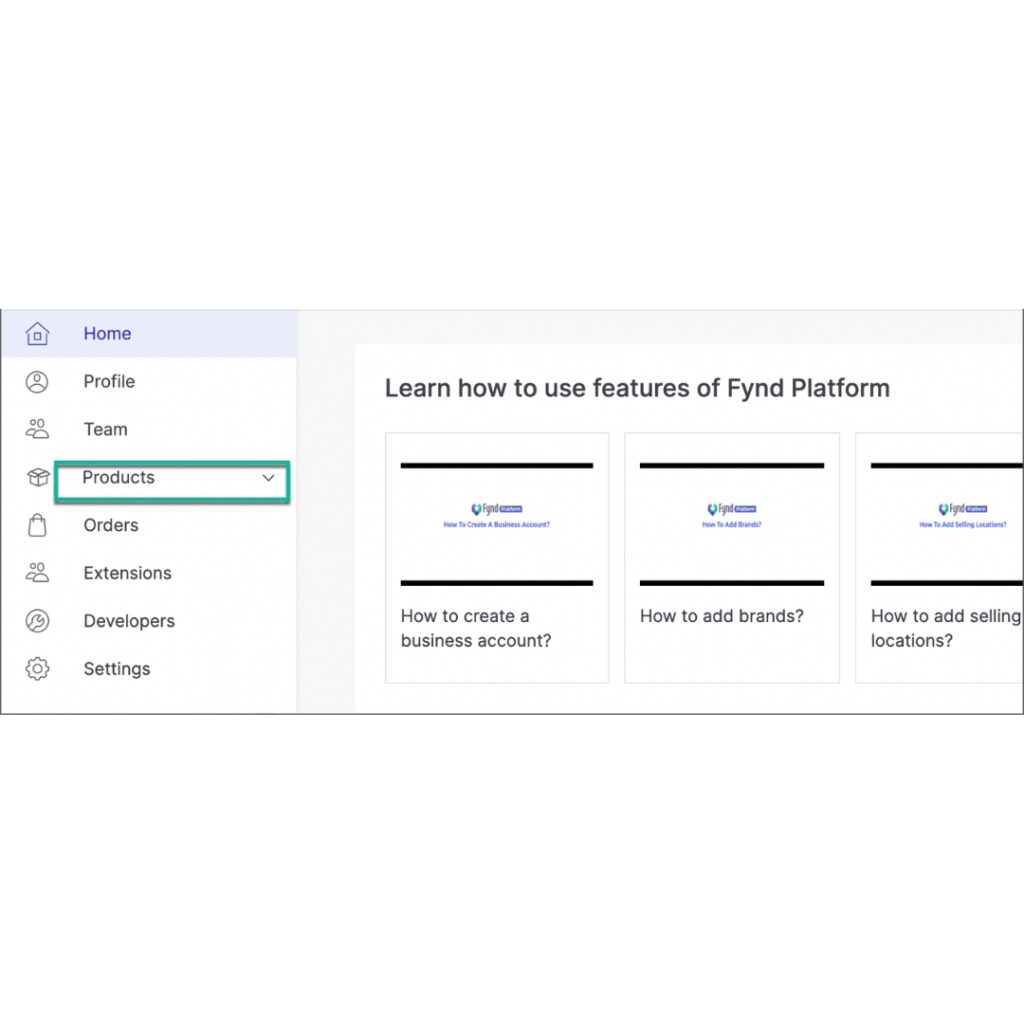The image size is (1024, 1024).
Task: Click the Home house icon in sidebar
Action: pos(37,334)
